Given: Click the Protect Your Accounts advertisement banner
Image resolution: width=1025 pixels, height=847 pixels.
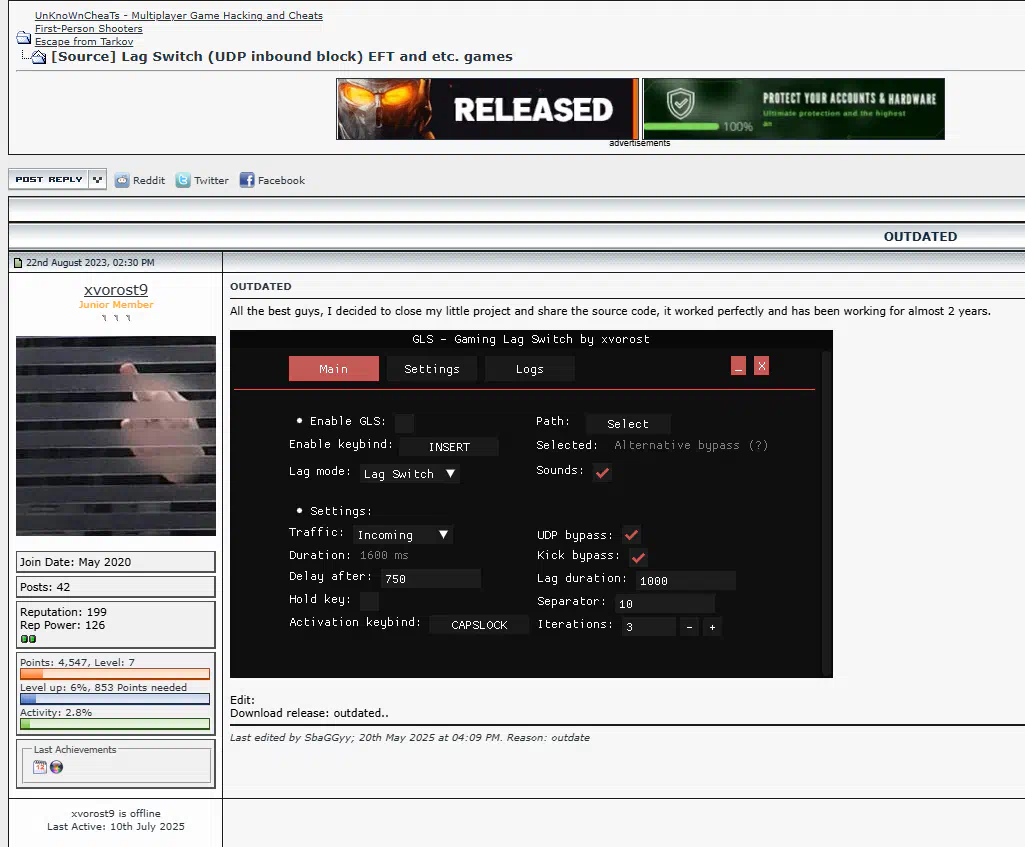Looking at the screenshot, I should tap(794, 109).
